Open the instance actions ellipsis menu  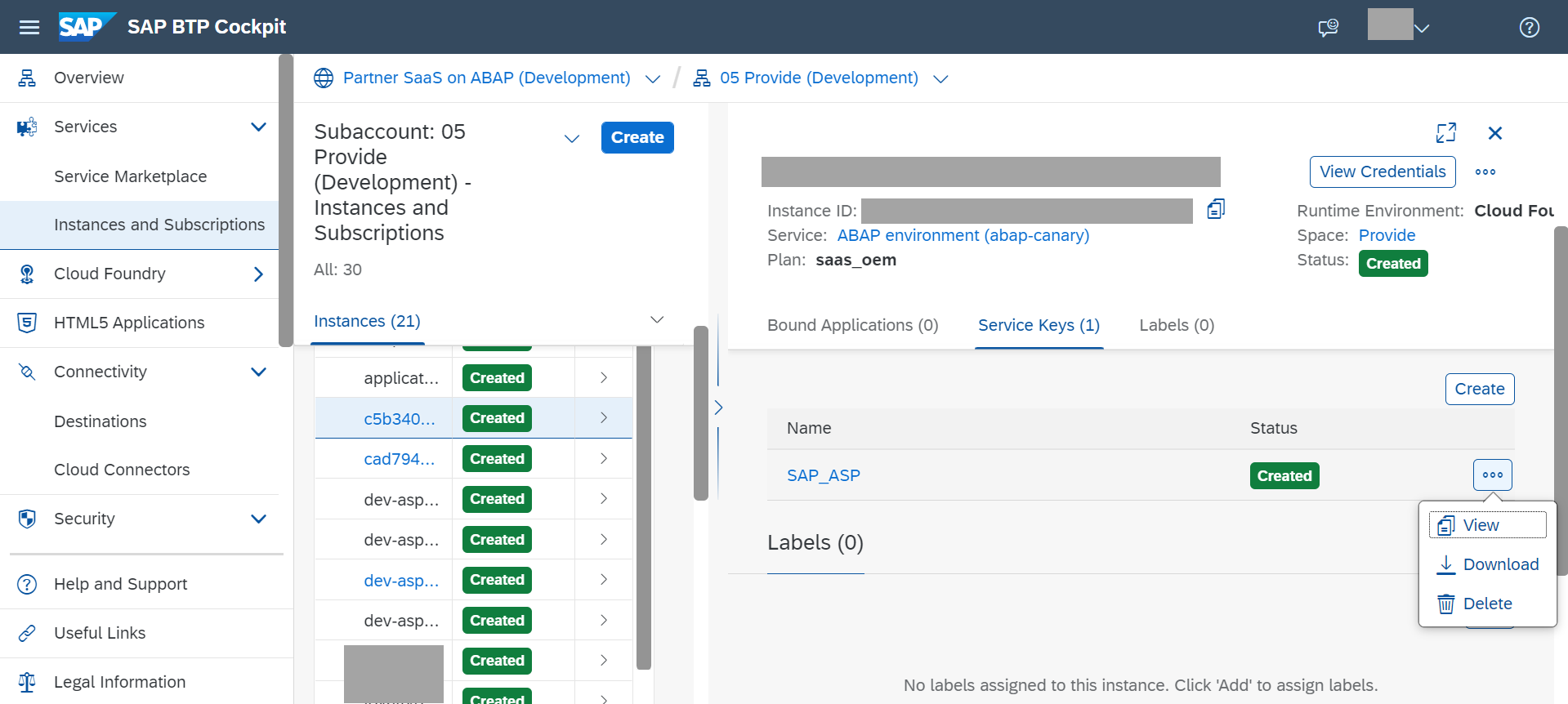(x=1485, y=172)
